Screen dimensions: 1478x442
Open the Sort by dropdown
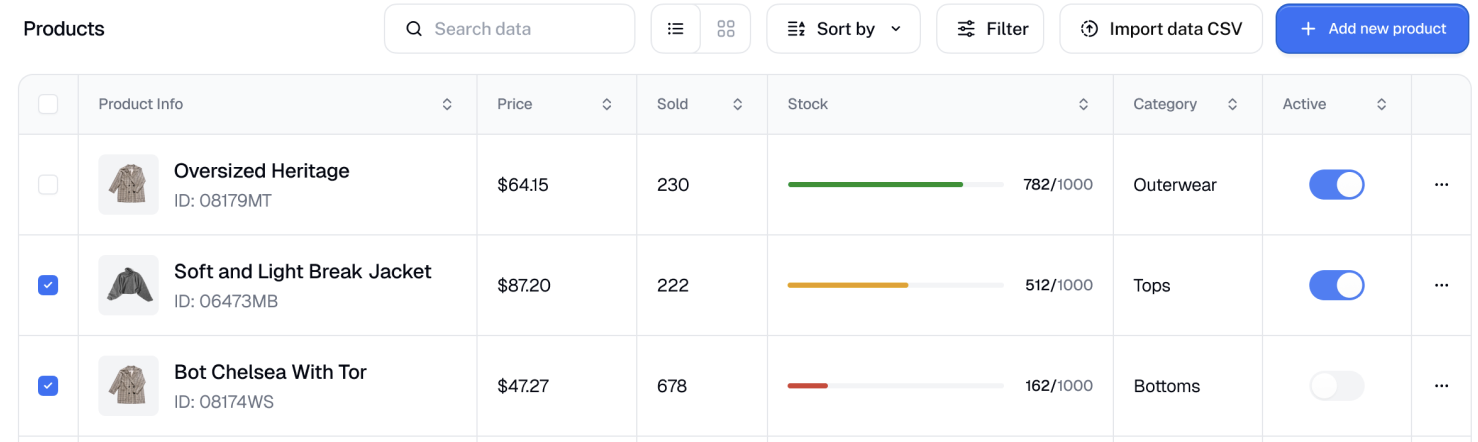click(843, 29)
